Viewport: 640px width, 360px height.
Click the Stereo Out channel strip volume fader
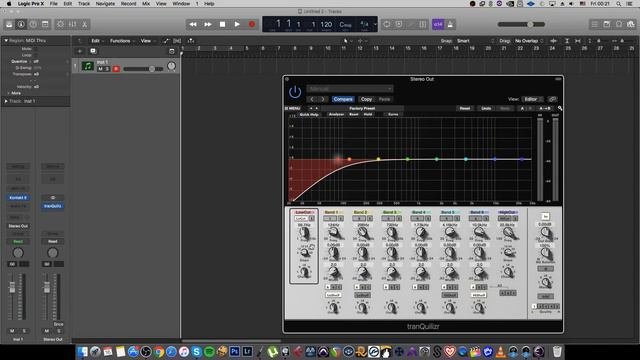coord(47,288)
